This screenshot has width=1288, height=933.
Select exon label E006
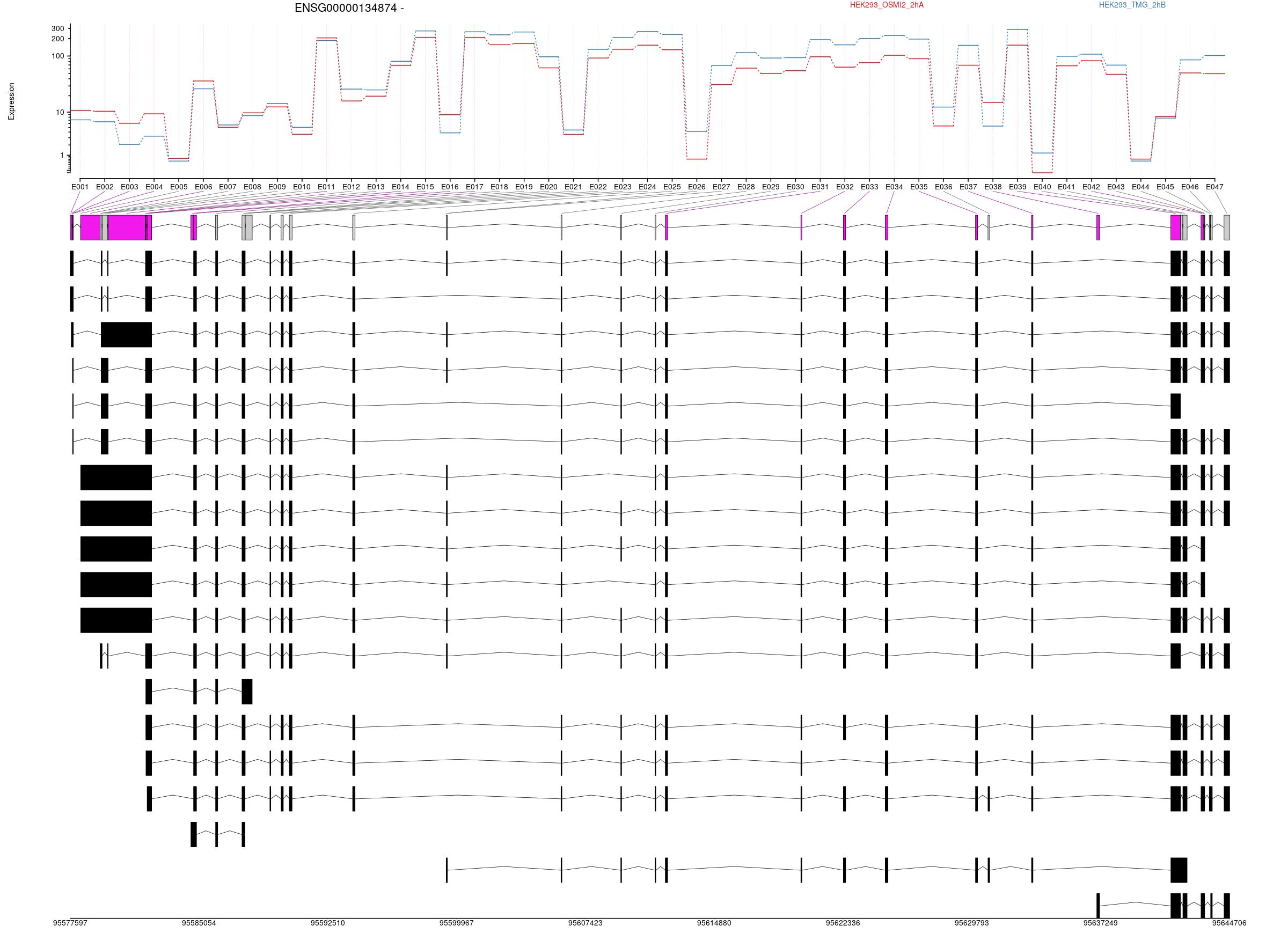(x=203, y=187)
